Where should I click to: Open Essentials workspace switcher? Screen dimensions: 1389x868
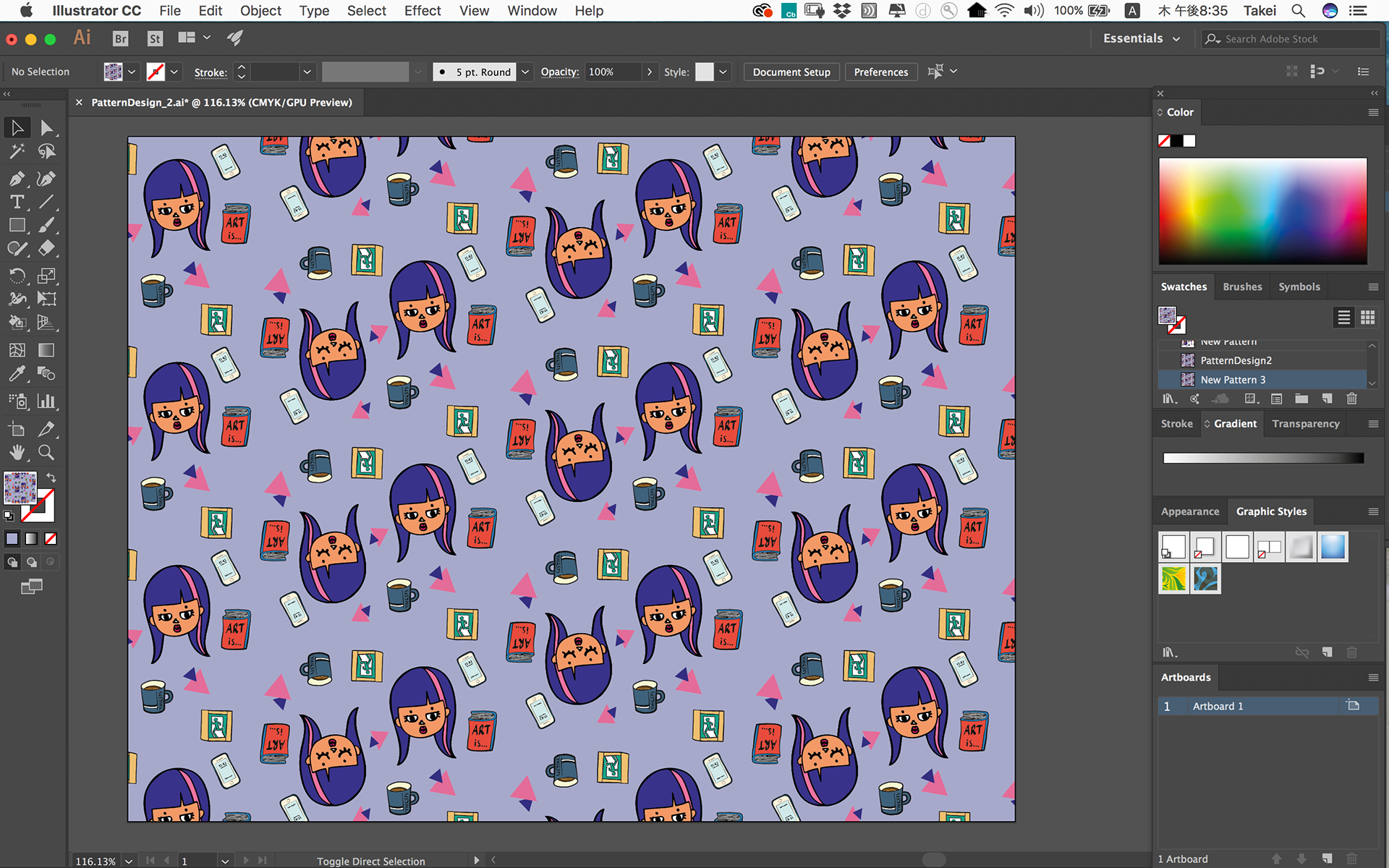pos(1141,38)
